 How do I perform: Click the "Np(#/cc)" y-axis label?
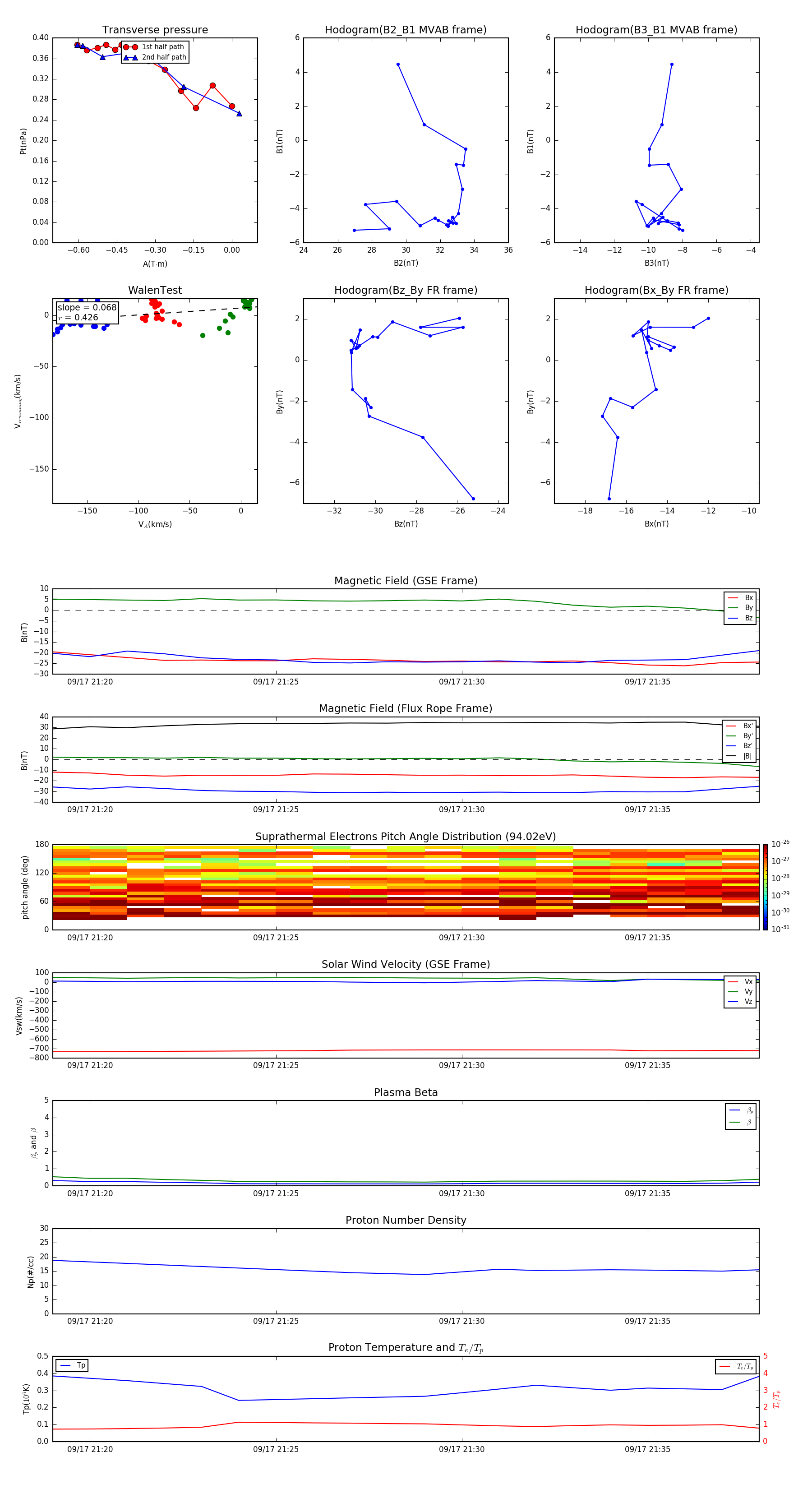point(31,1272)
